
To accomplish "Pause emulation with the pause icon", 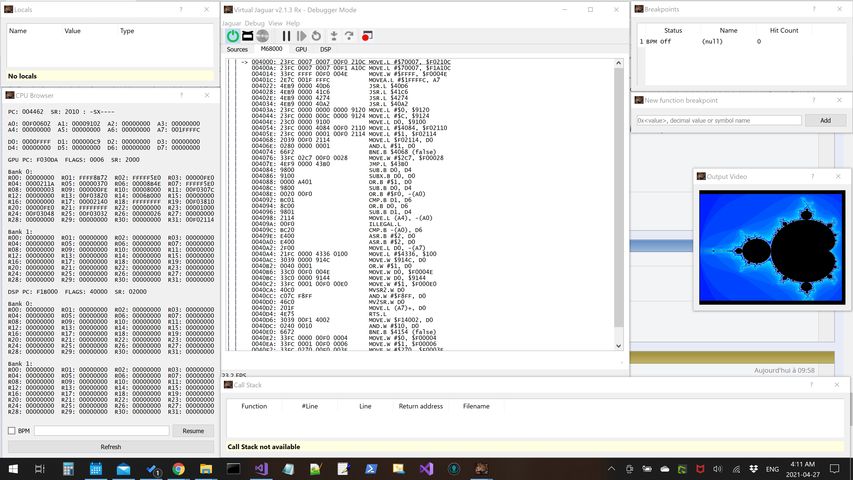I will (x=287, y=36).
